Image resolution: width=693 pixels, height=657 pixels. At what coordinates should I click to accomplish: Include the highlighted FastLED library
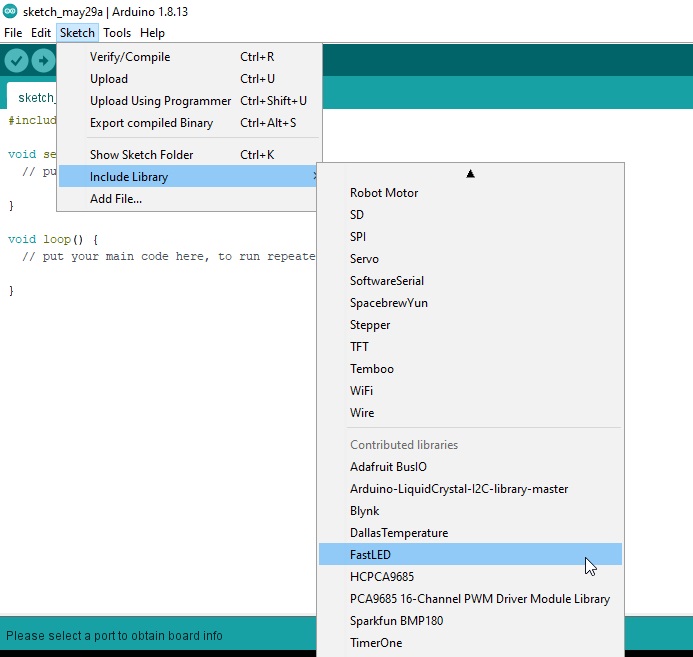[x=470, y=554]
